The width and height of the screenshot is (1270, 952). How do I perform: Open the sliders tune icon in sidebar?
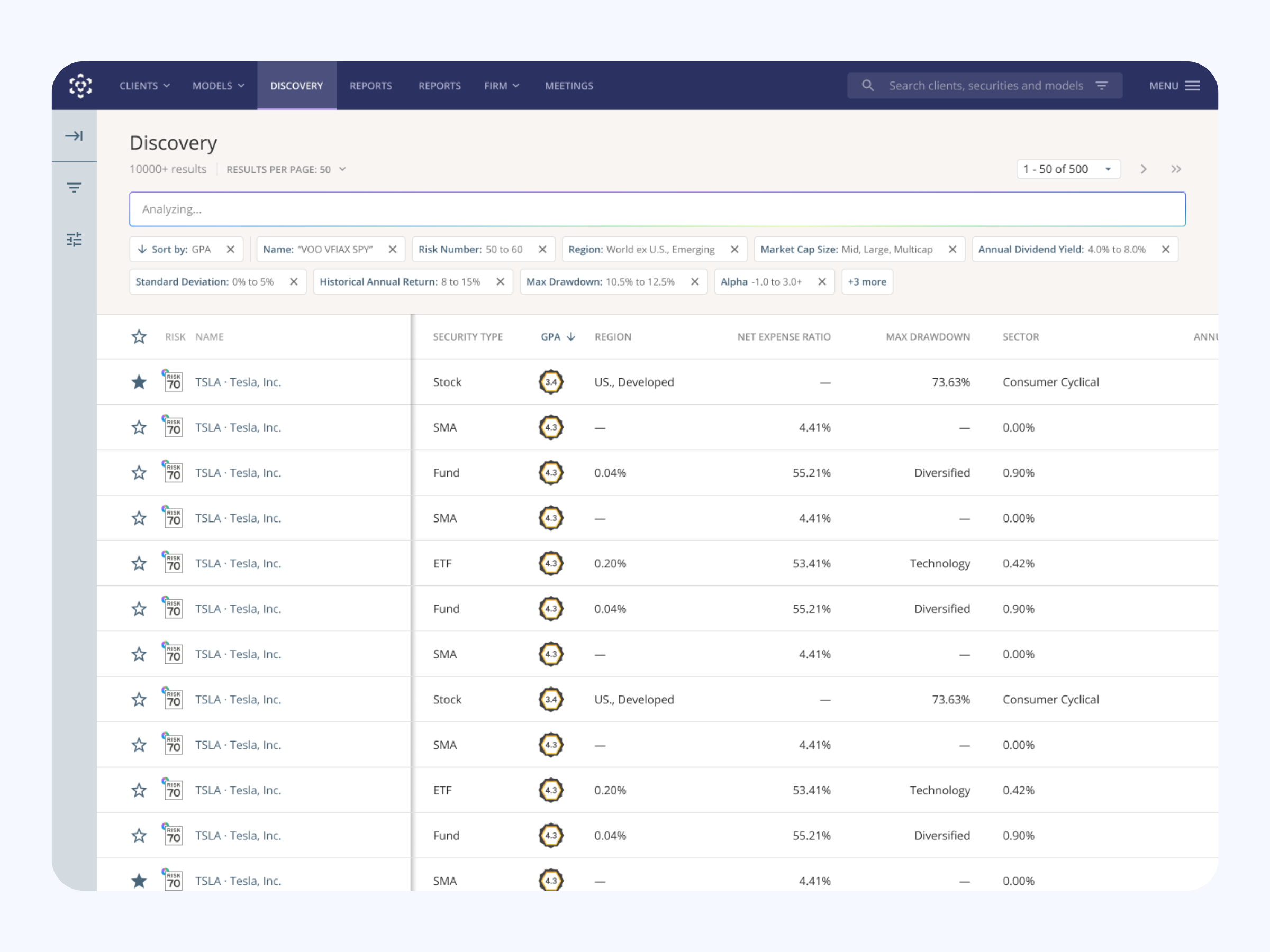click(x=74, y=239)
